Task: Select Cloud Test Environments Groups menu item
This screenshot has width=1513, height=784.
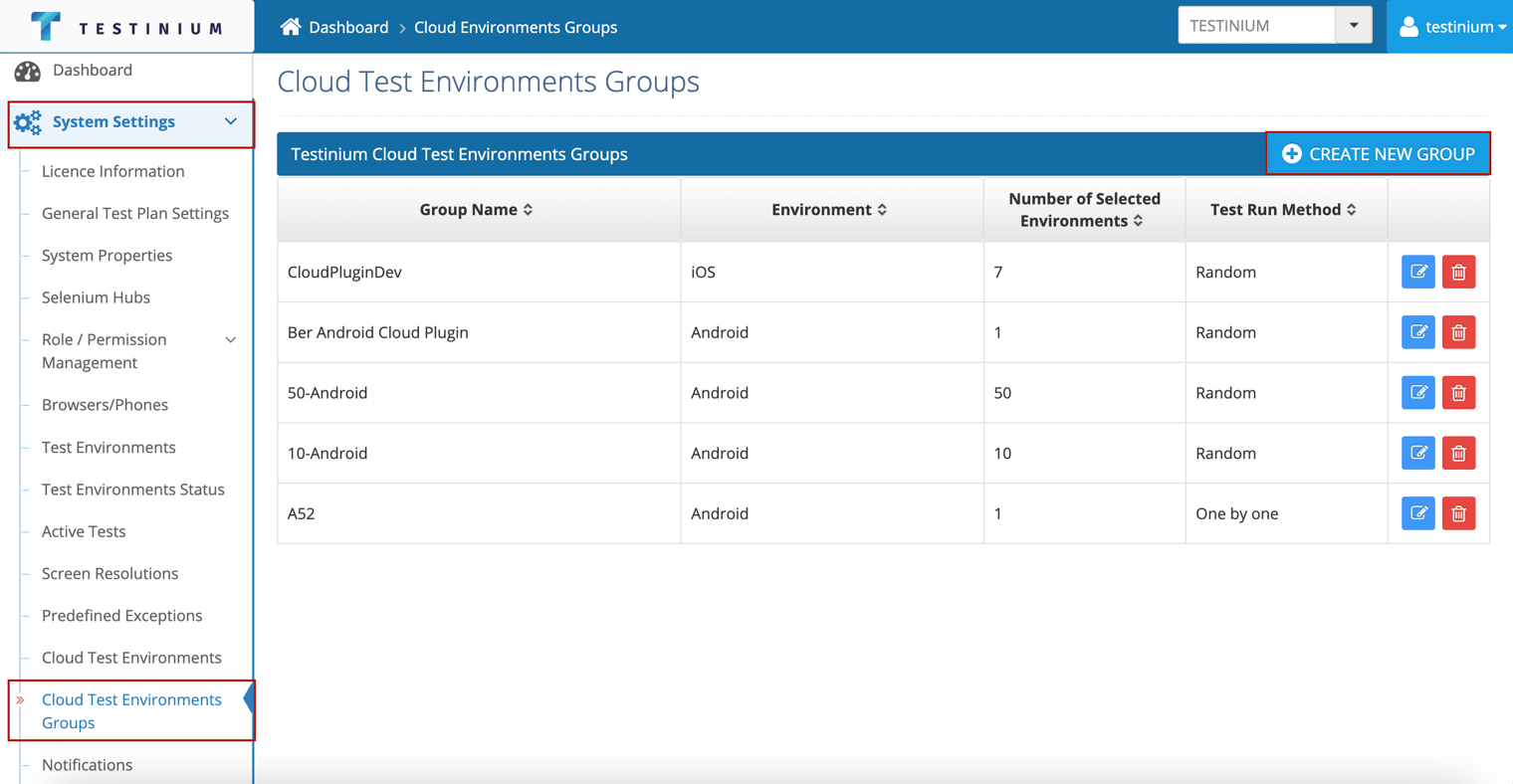Action: coord(131,711)
